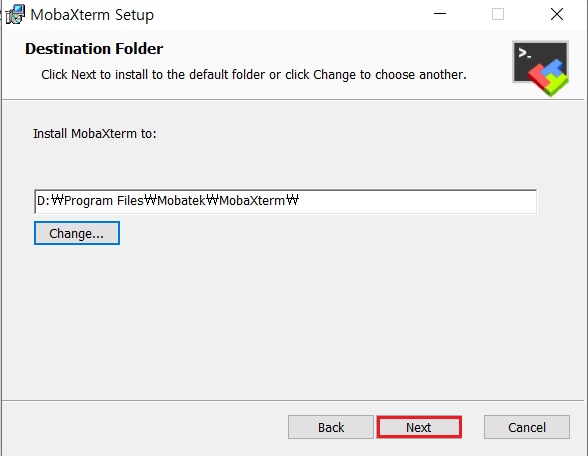Click the 'MobaXterm Setup' title bar text

(x=92, y=15)
